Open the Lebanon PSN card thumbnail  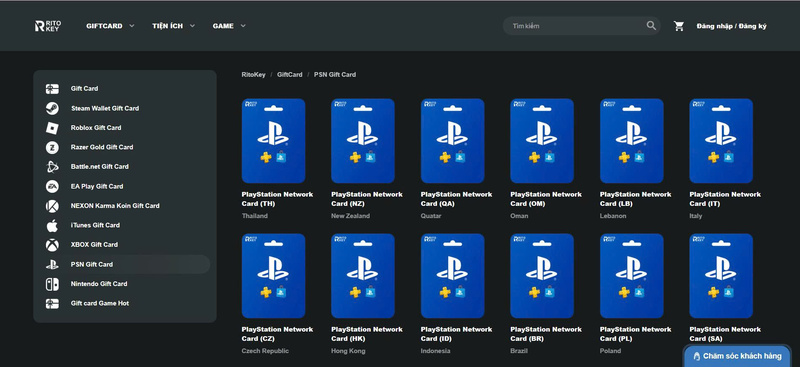tap(632, 141)
